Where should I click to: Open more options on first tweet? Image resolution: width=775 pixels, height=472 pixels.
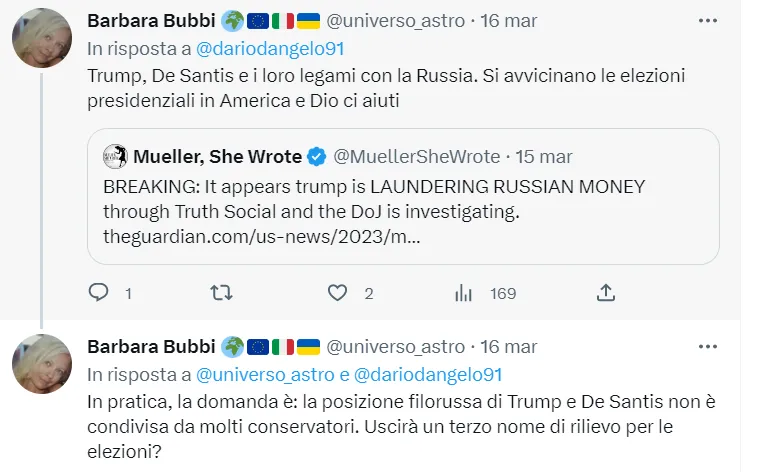click(x=708, y=20)
